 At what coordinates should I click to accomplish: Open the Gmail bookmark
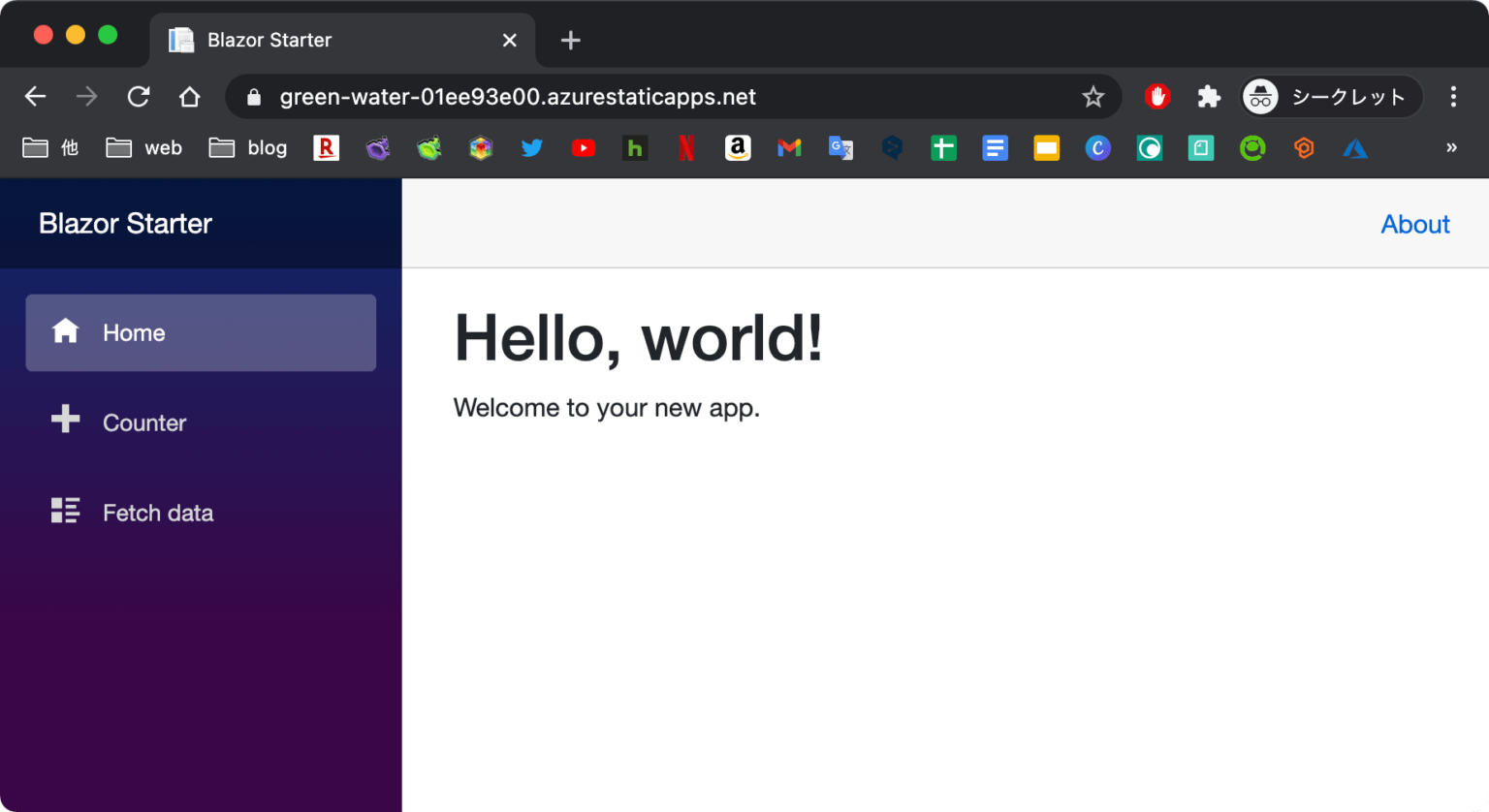click(788, 147)
